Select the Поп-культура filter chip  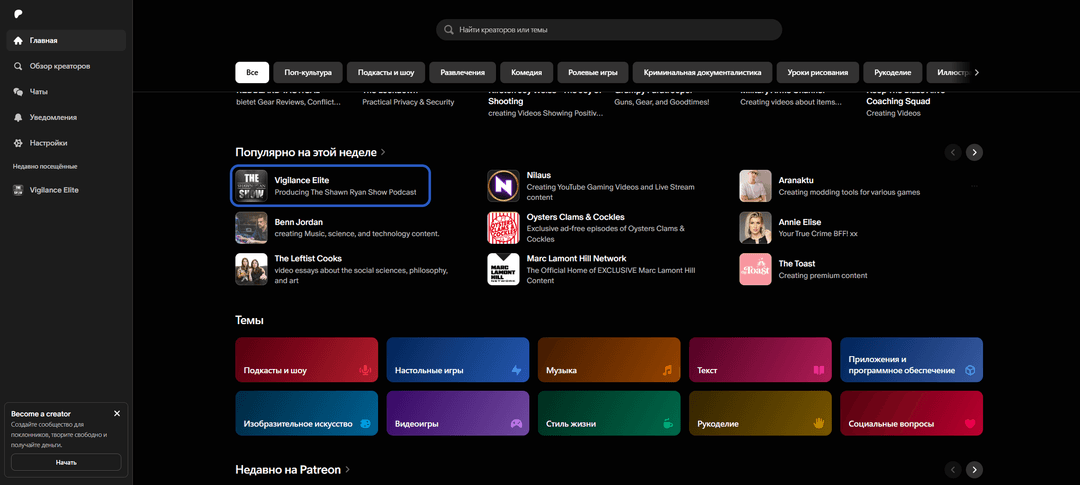pos(308,72)
